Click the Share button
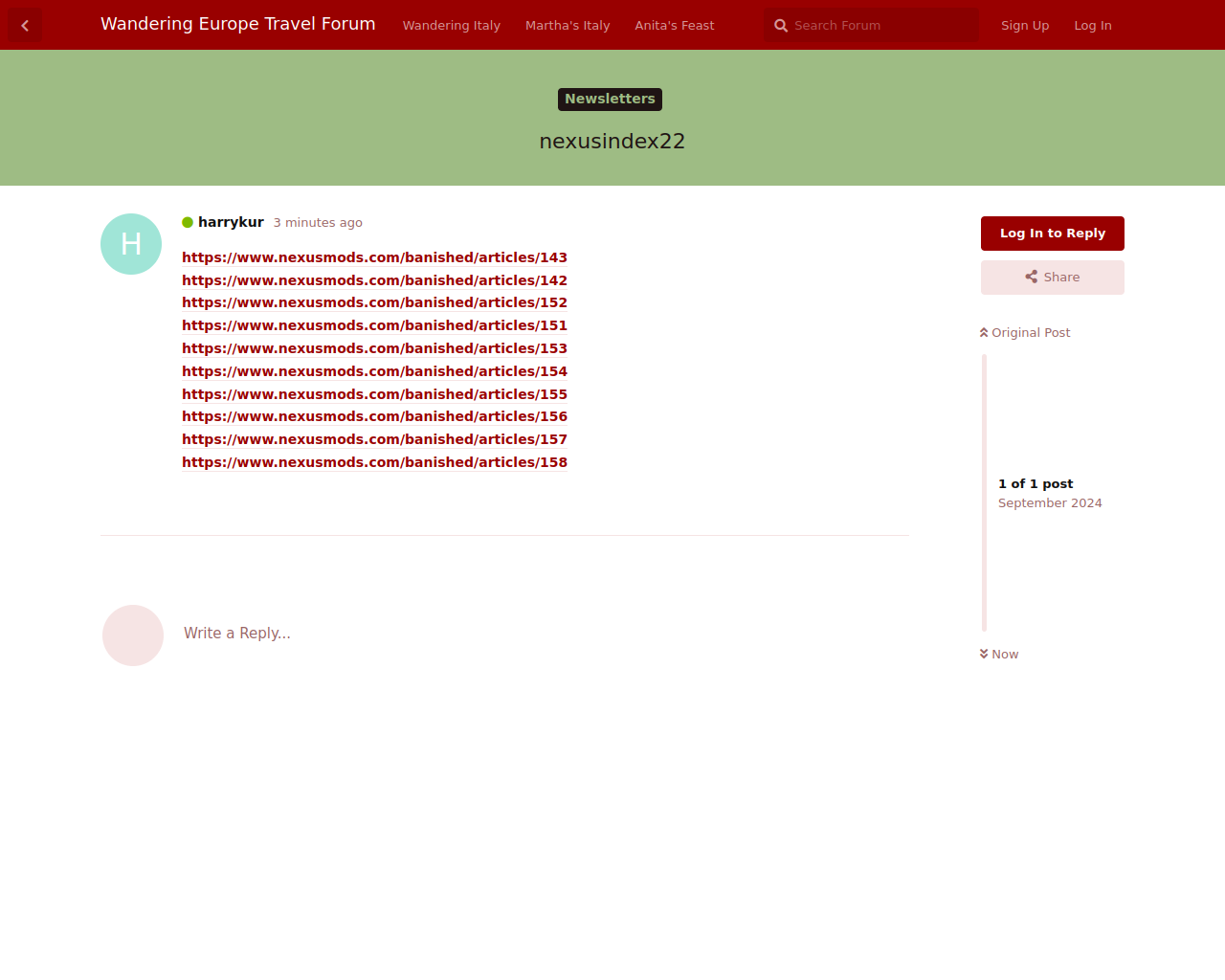1225x980 pixels. (x=1053, y=278)
